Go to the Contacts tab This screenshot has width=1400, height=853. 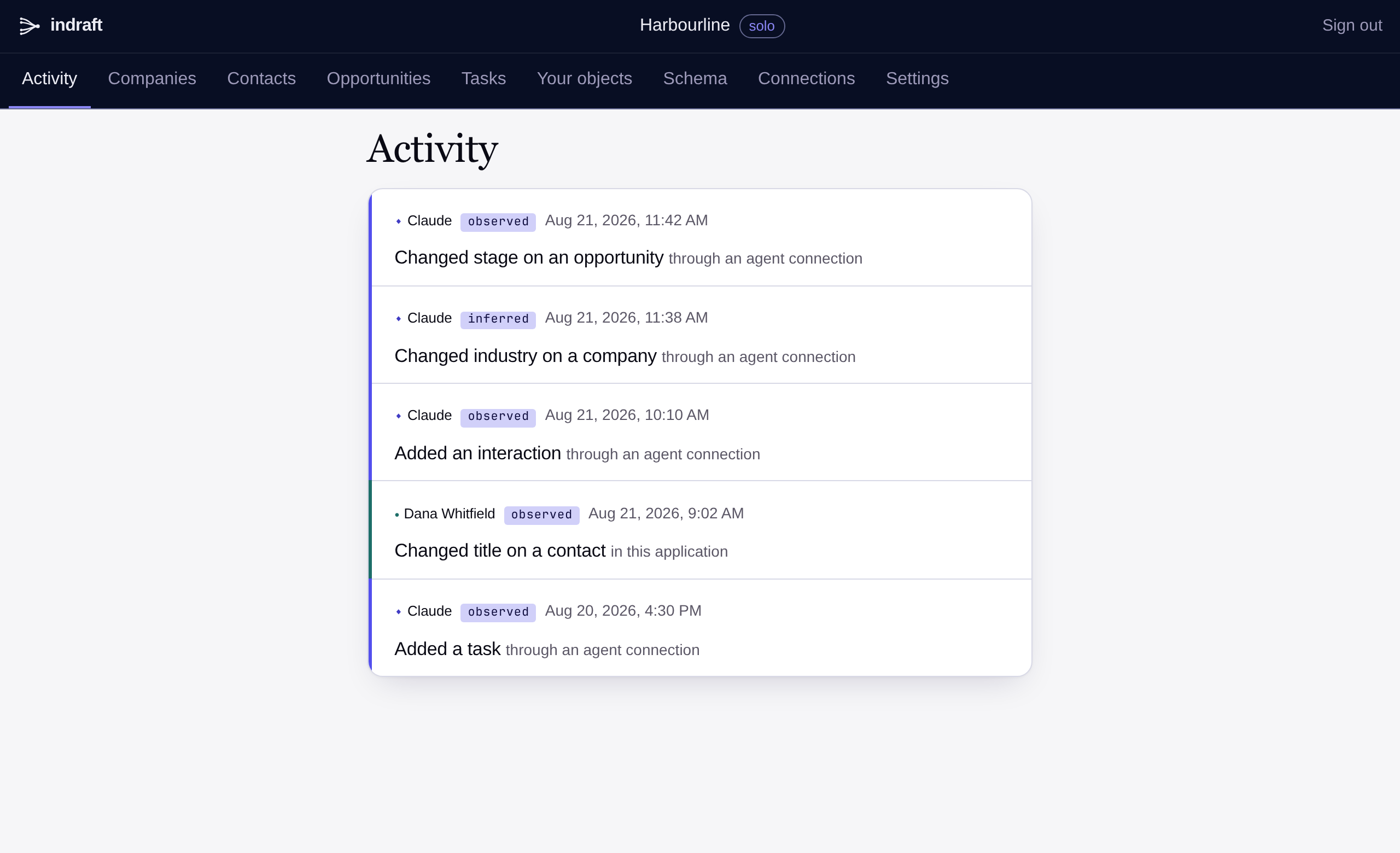click(x=261, y=78)
